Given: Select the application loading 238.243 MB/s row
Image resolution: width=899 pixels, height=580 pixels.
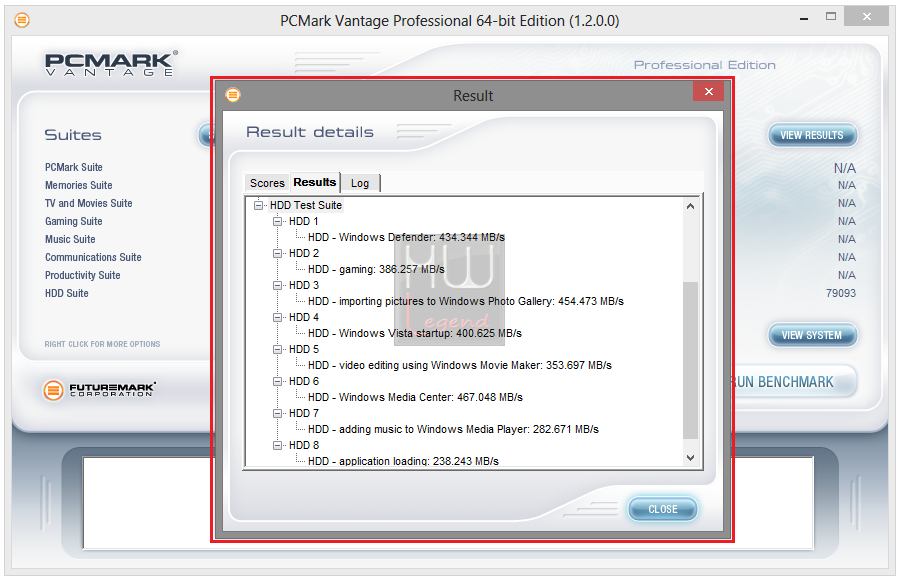Looking at the screenshot, I should 403,461.
